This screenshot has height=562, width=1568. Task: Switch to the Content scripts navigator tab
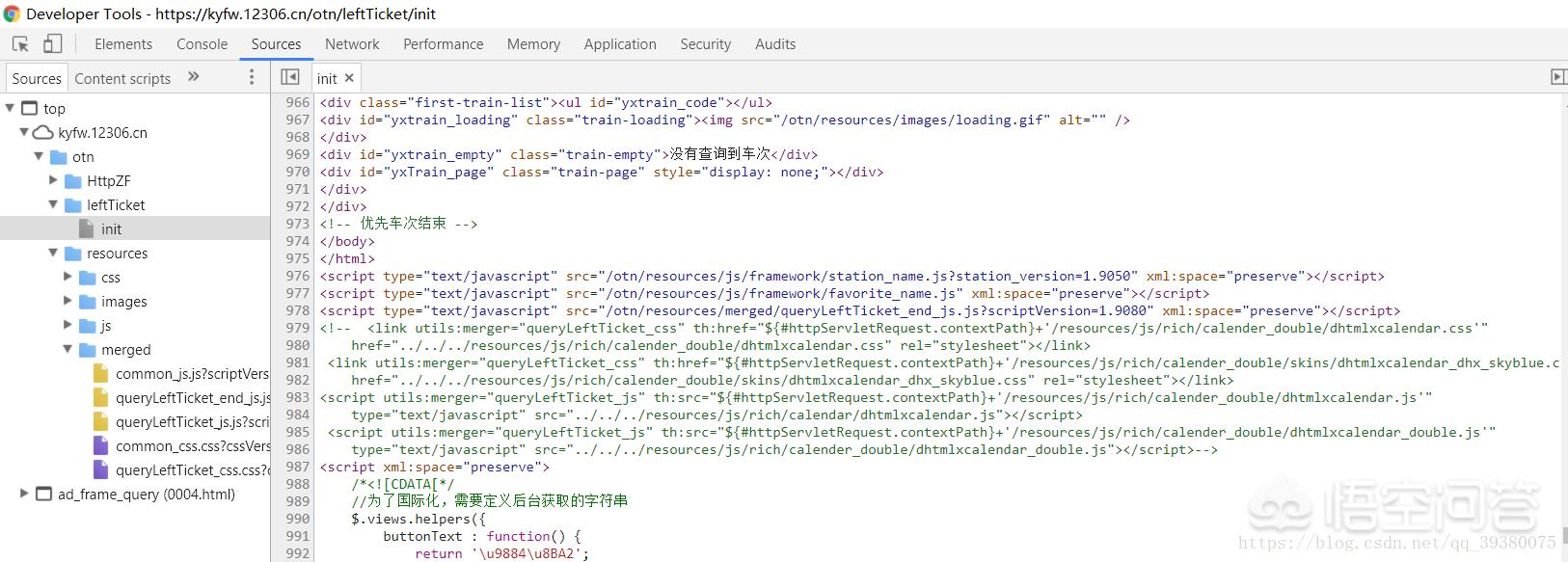(x=122, y=78)
